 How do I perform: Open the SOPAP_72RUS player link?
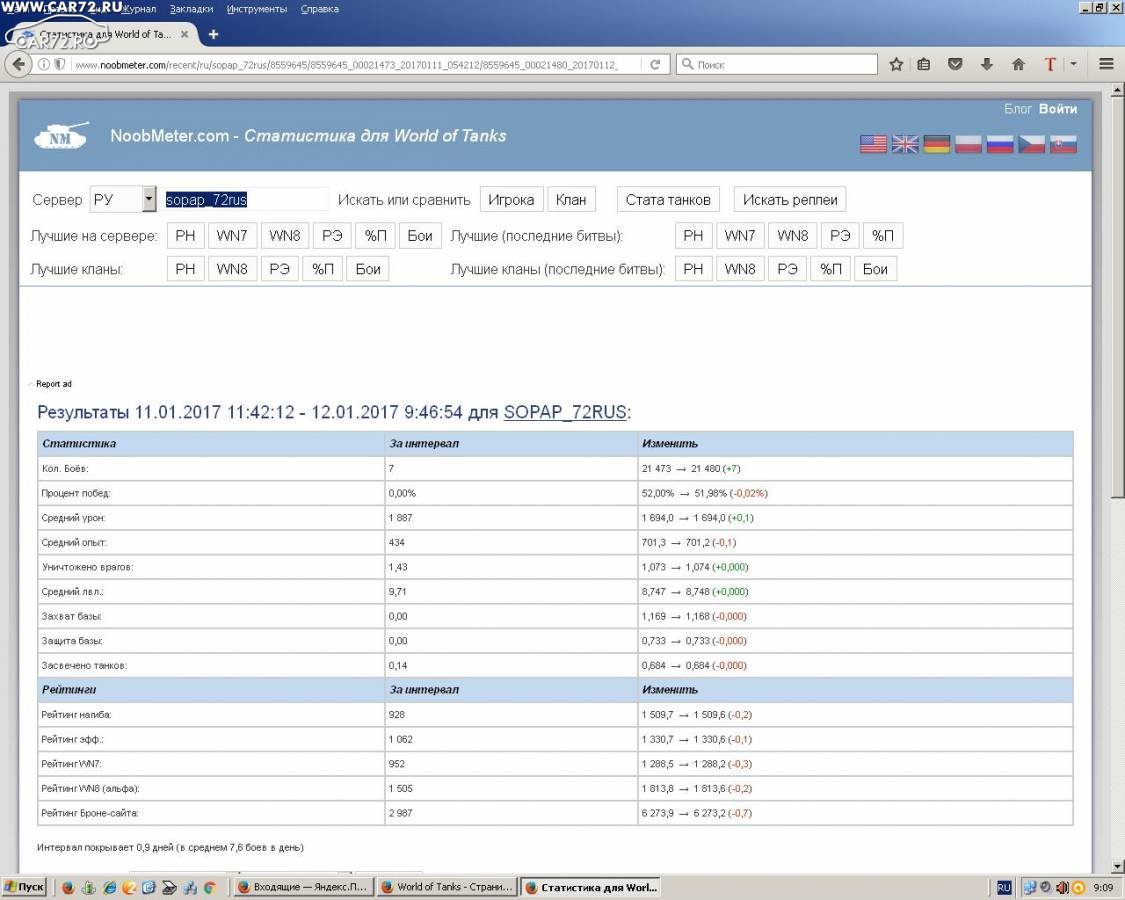[x=565, y=413]
